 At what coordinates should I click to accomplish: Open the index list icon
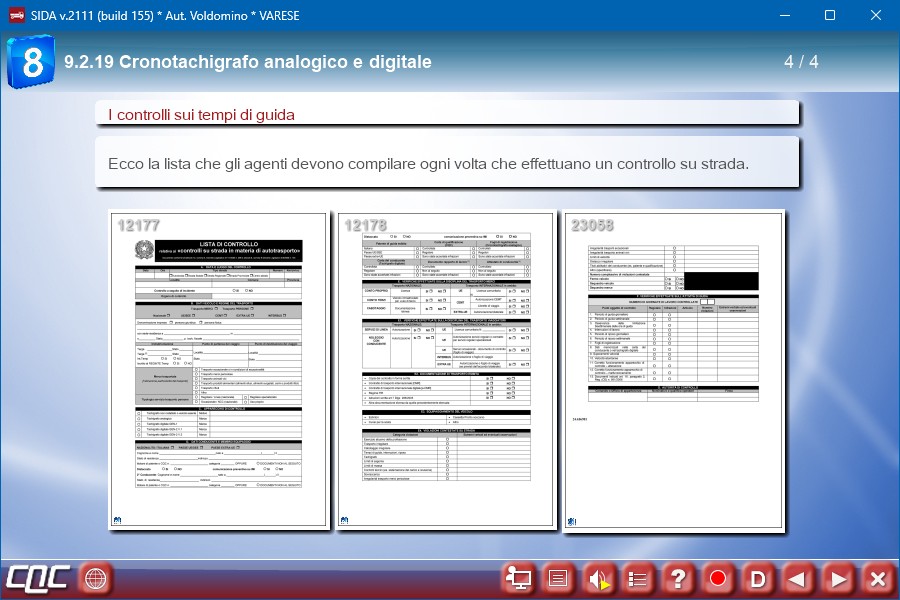638,578
